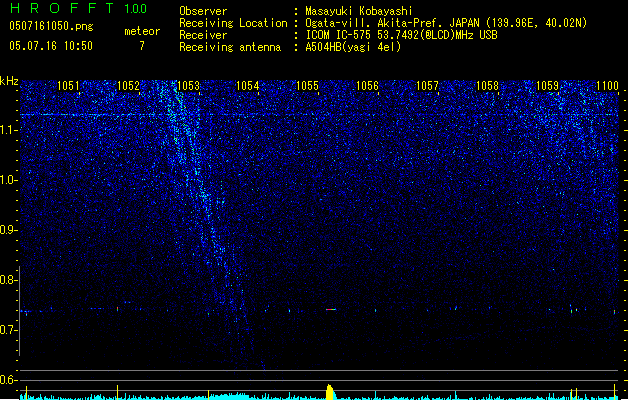The image size is (629, 400).
Task: Click the Ogata-vill. Akita-Pref. JAPAN location text
Action: pos(446,23)
